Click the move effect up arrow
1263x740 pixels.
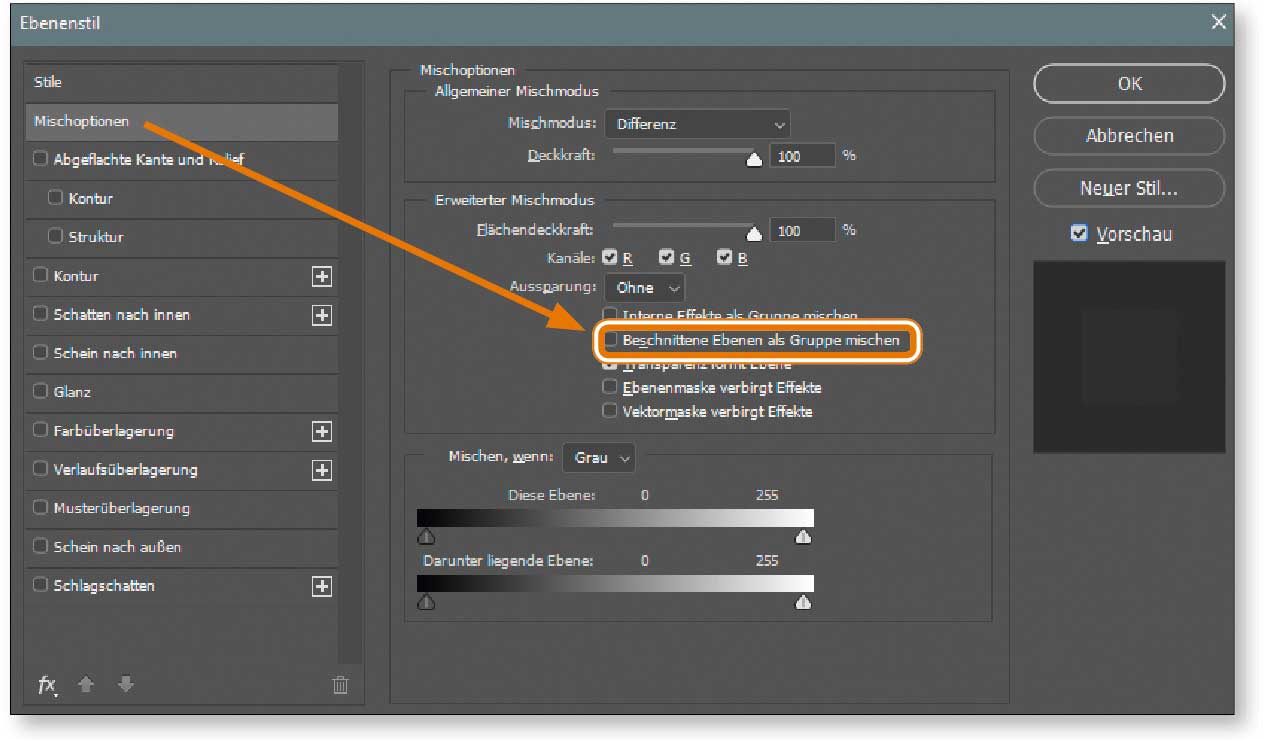pyautogui.click(x=86, y=685)
